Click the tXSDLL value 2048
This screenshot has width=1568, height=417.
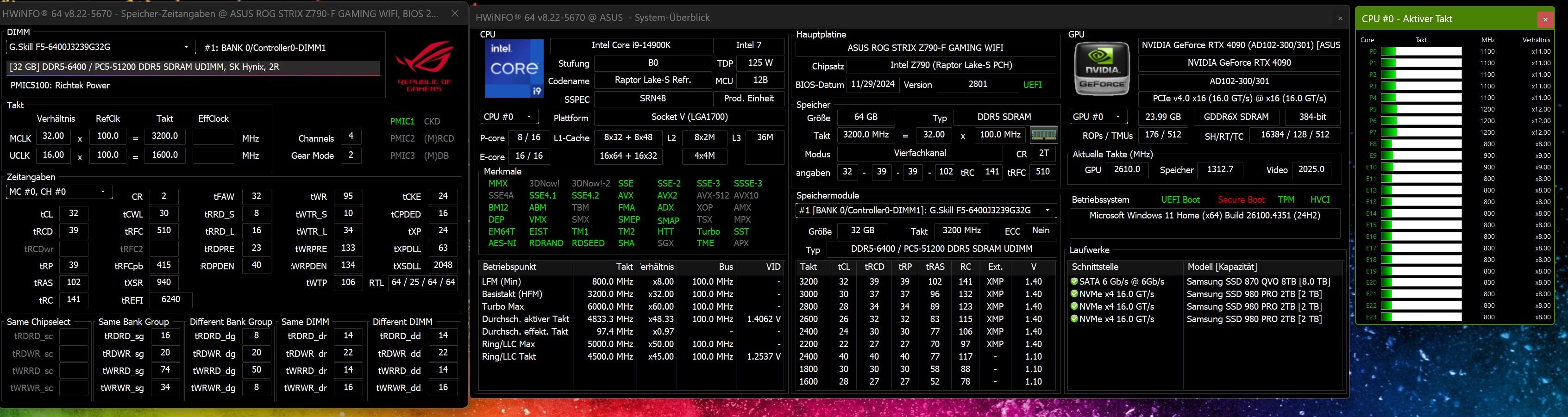pyautogui.click(x=443, y=265)
